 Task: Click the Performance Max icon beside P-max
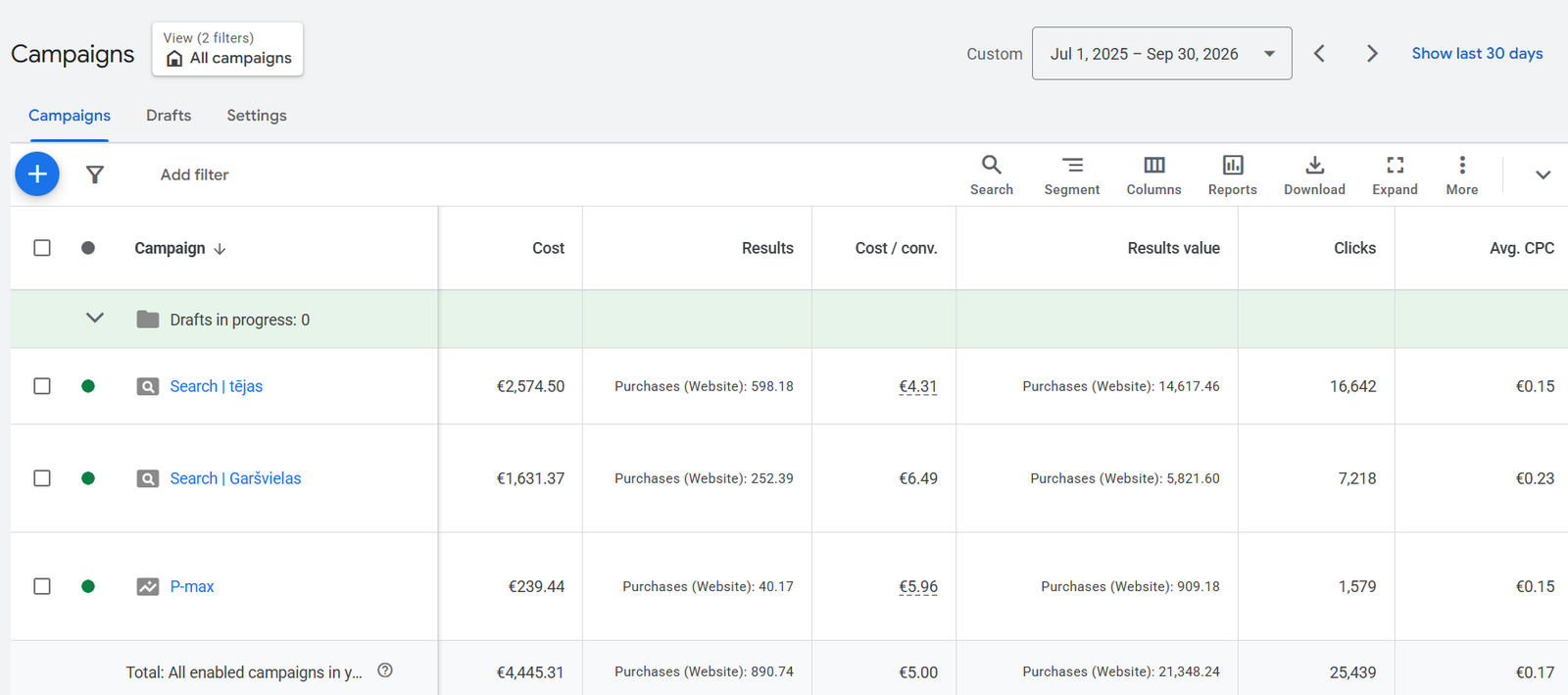click(148, 586)
